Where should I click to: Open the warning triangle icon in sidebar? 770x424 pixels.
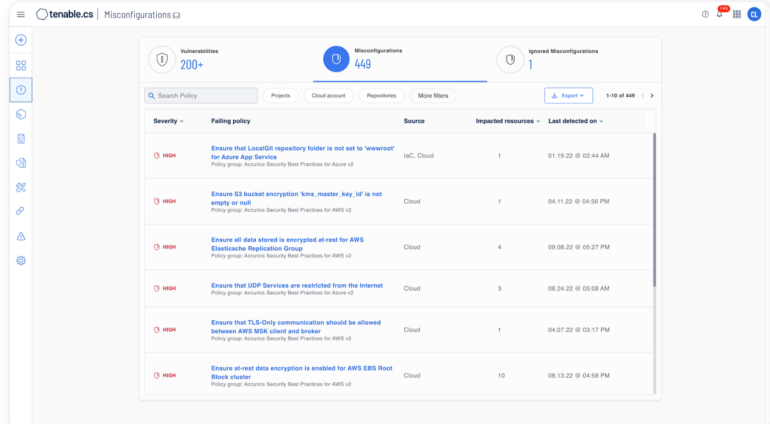click(21, 236)
